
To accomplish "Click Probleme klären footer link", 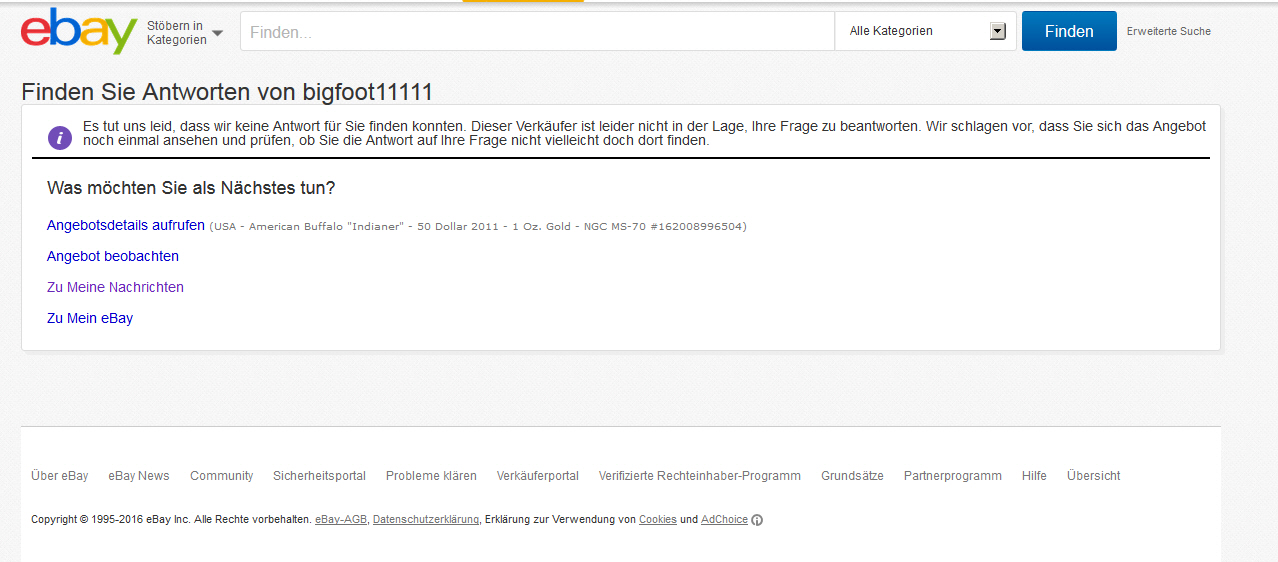I will [431, 476].
